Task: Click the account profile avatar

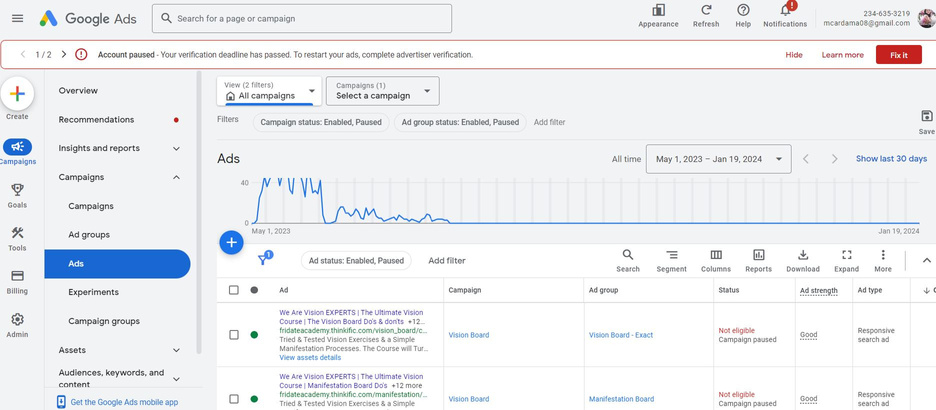Action: [926, 19]
